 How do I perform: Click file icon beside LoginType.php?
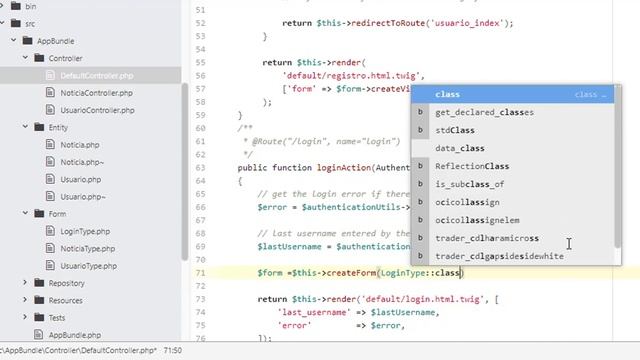pos(50,231)
